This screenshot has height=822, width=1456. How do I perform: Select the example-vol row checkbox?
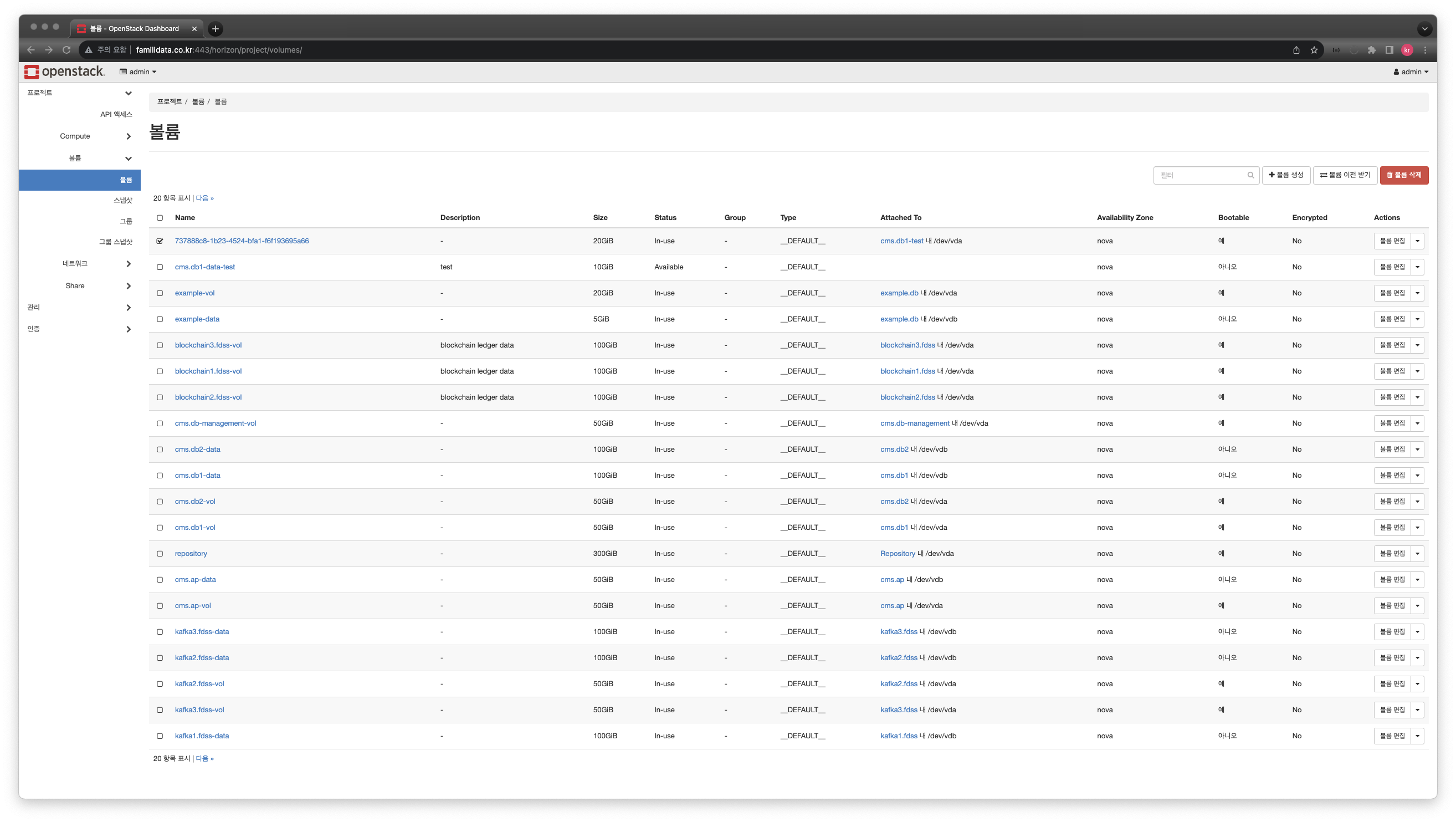point(160,293)
